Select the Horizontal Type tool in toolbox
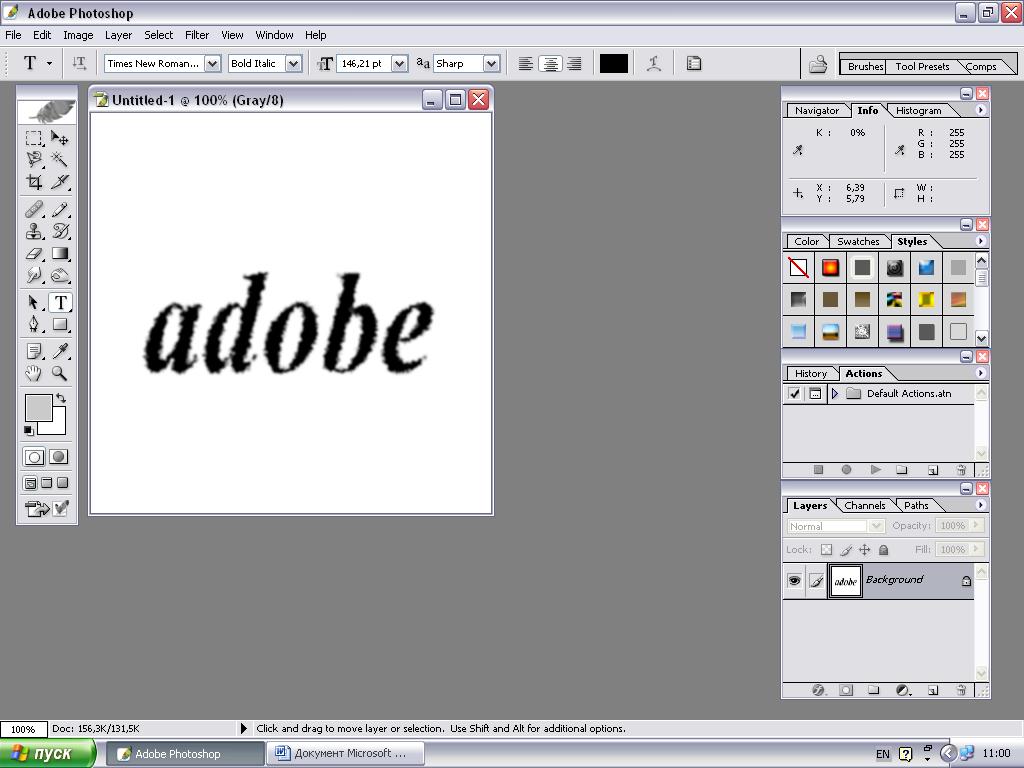The width and height of the screenshot is (1024, 768). [x=60, y=302]
